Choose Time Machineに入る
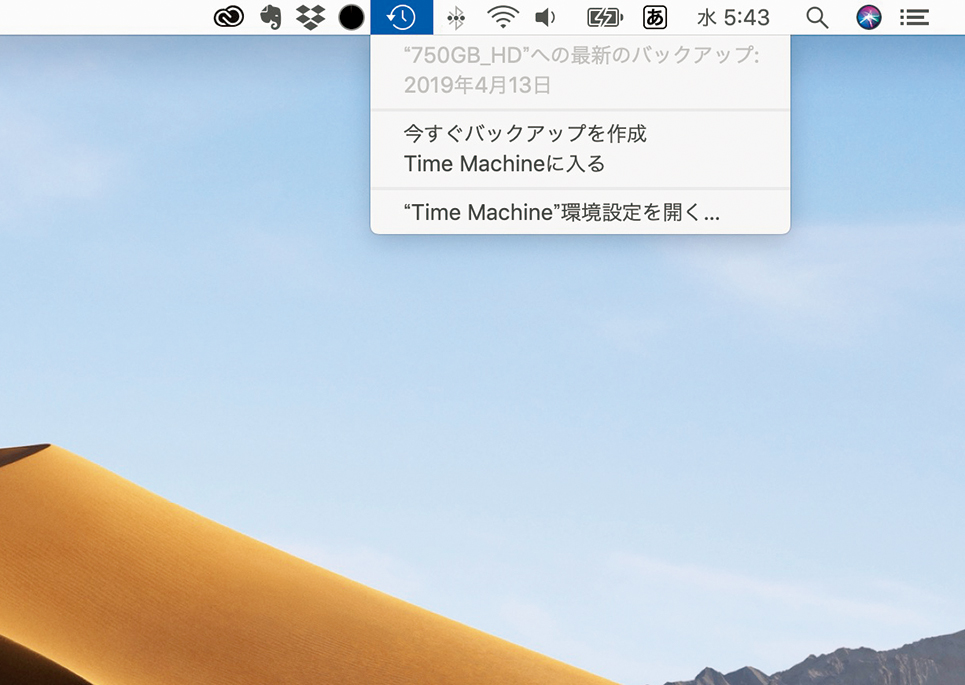This screenshot has width=965, height=685. pyautogui.click(x=504, y=163)
